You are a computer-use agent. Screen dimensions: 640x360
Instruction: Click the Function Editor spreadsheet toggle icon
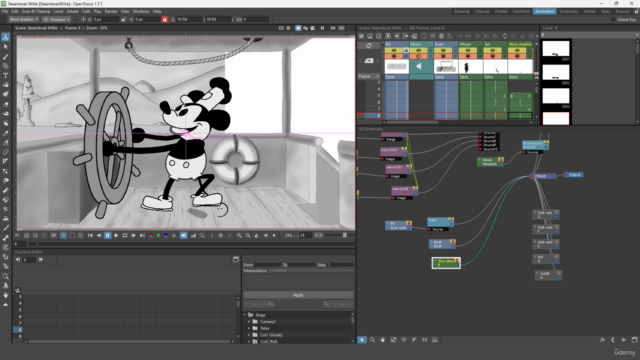[236, 260]
